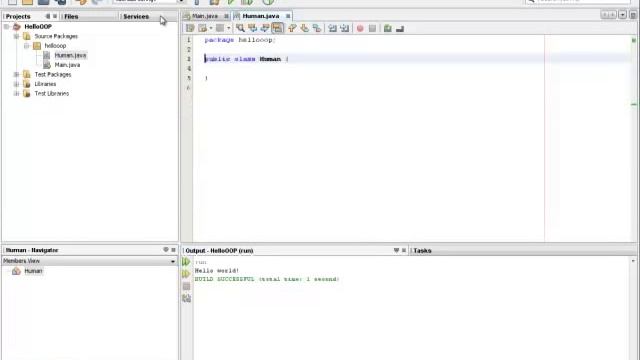Screen dimensions: 640x360
Task: Click Stop icon in Output sidebar
Action: 187,287
